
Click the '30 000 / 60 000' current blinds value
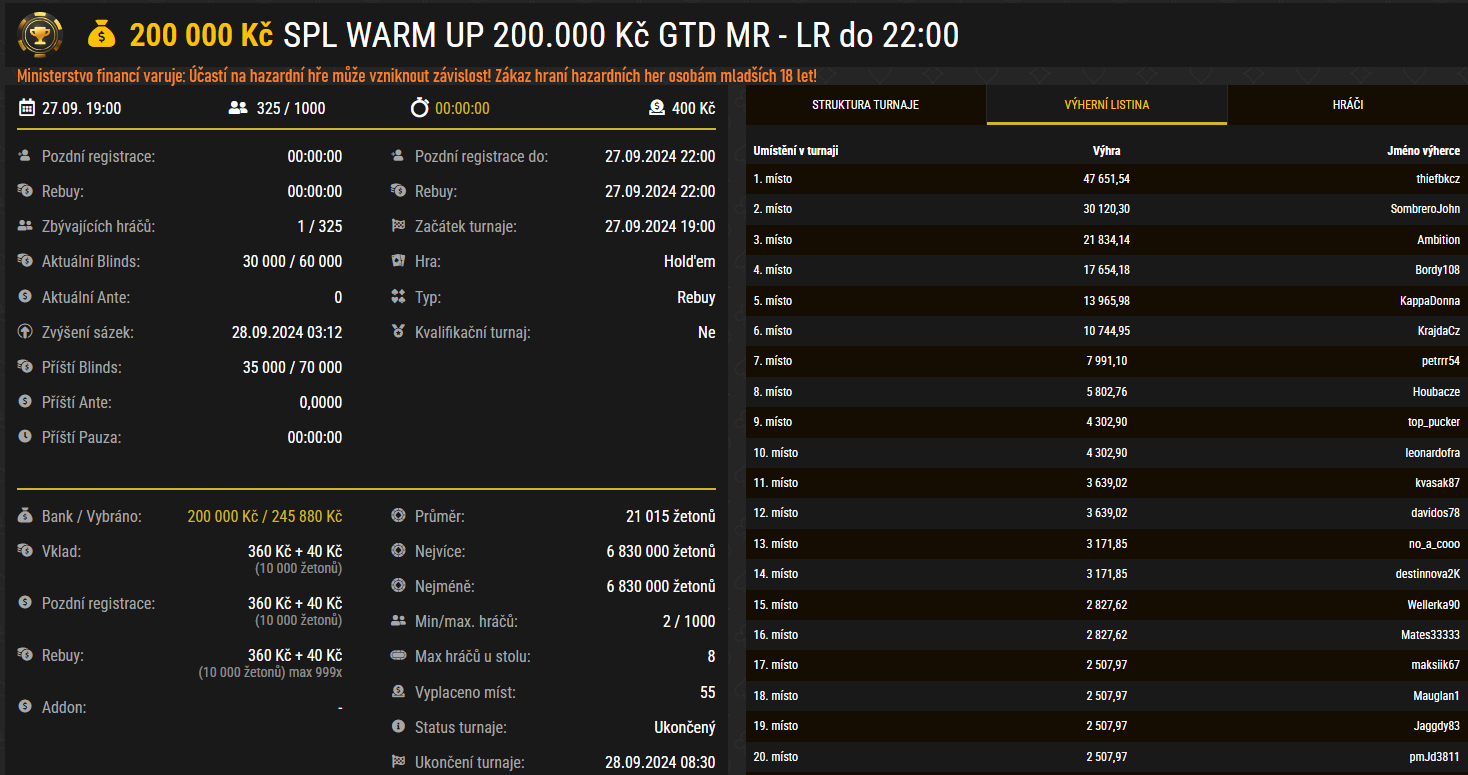point(292,262)
